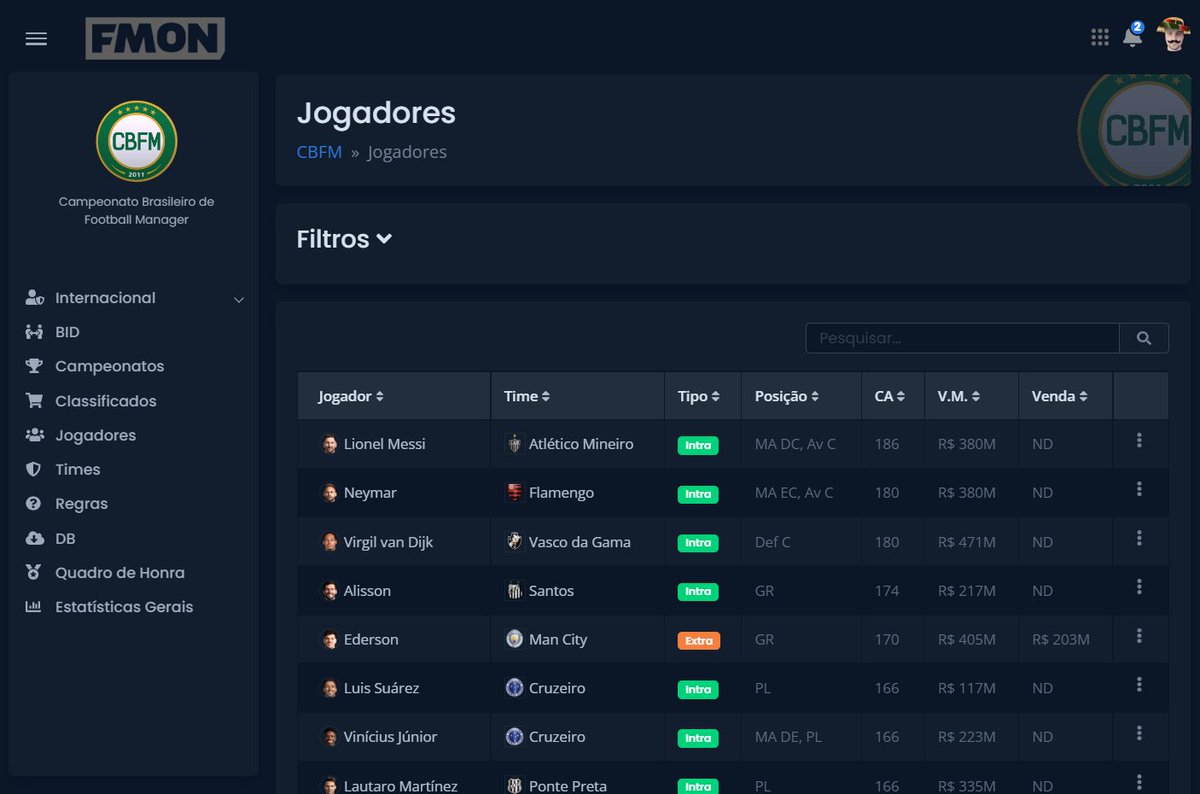The width and height of the screenshot is (1200, 794).
Task: Click position text MA DC, Av C
Action: click(795, 444)
